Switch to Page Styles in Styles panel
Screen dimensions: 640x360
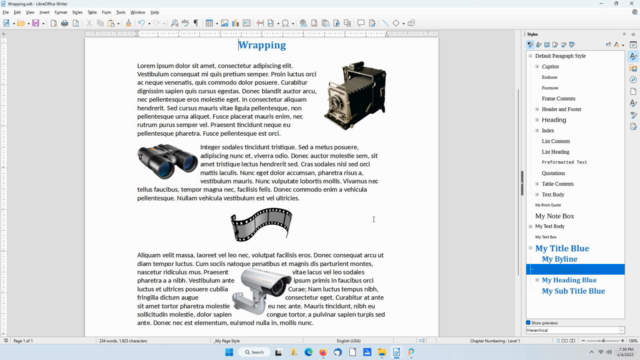pyautogui.click(x=555, y=44)
